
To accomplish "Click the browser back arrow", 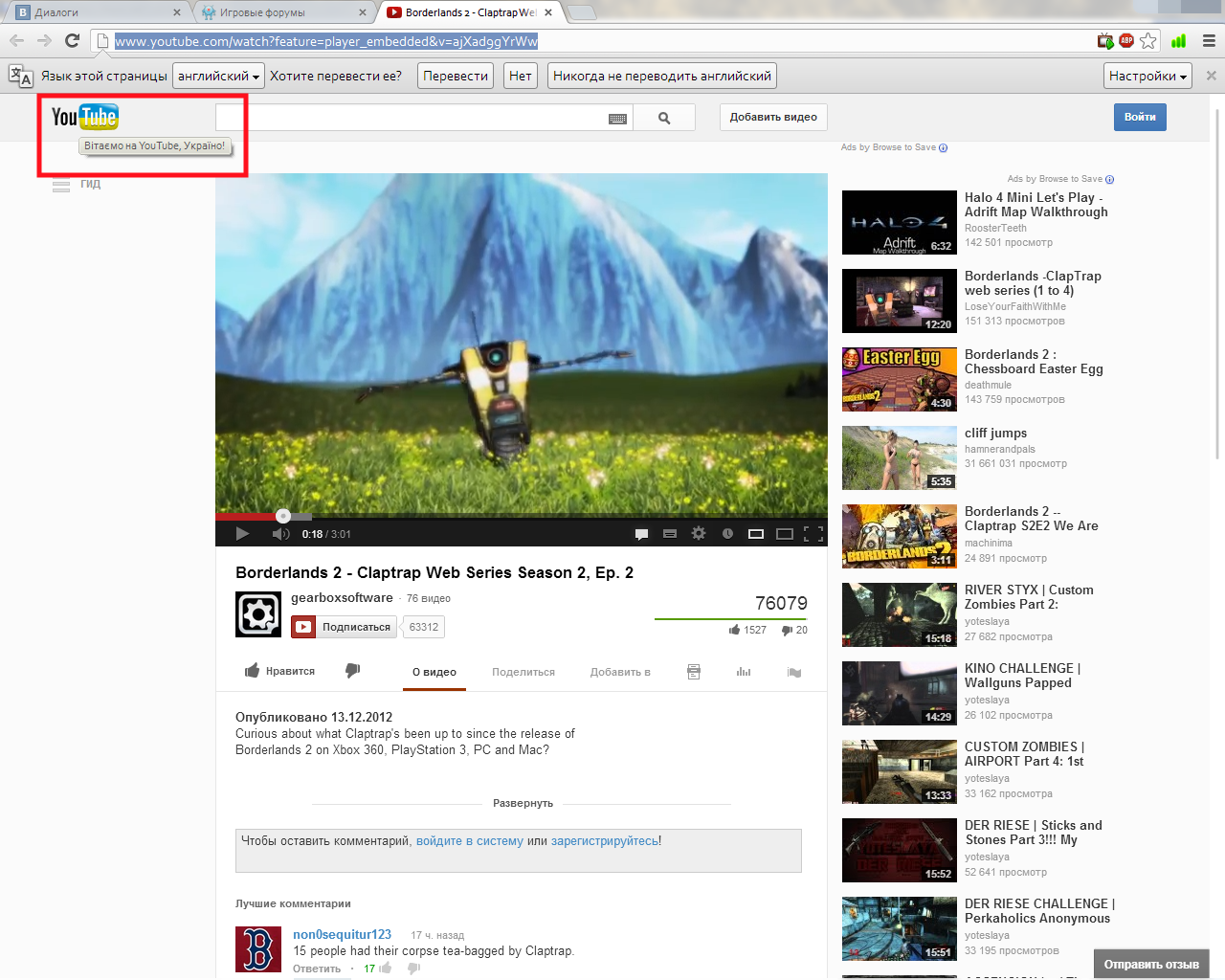I will 16,40.
